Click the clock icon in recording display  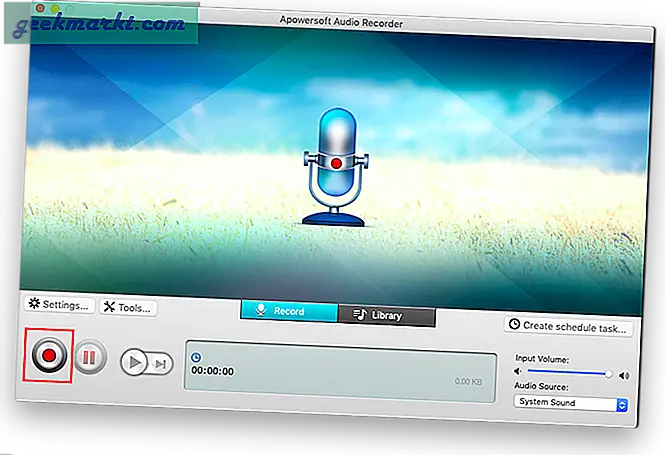click(195, 355)
